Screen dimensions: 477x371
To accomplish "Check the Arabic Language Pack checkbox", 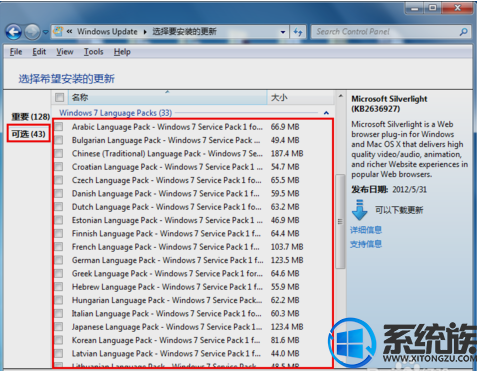I will click(x=59, y=127).
